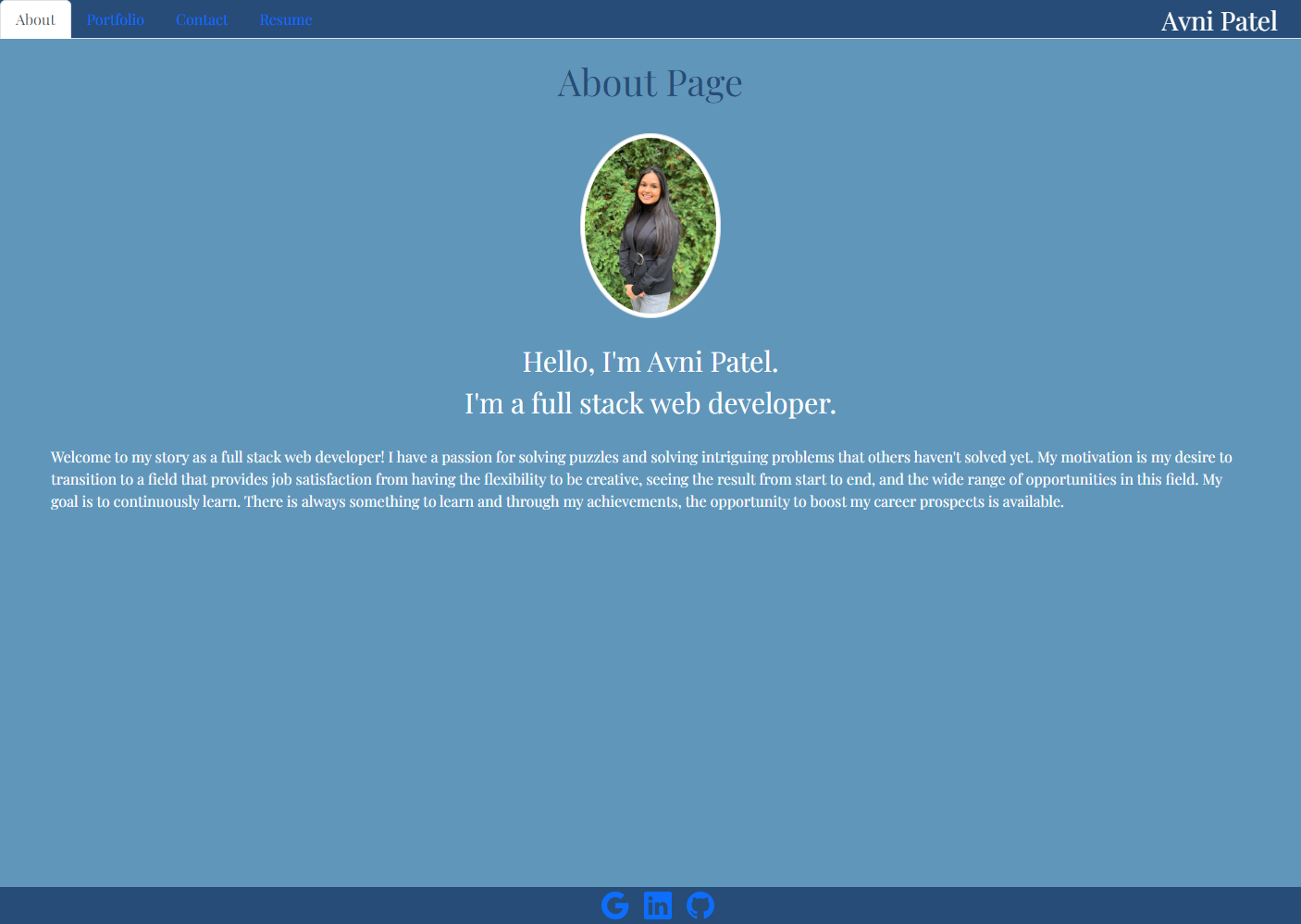Click the About Page heading
1301x924 pixels.
pyautogui.click(x=650, y=83)
